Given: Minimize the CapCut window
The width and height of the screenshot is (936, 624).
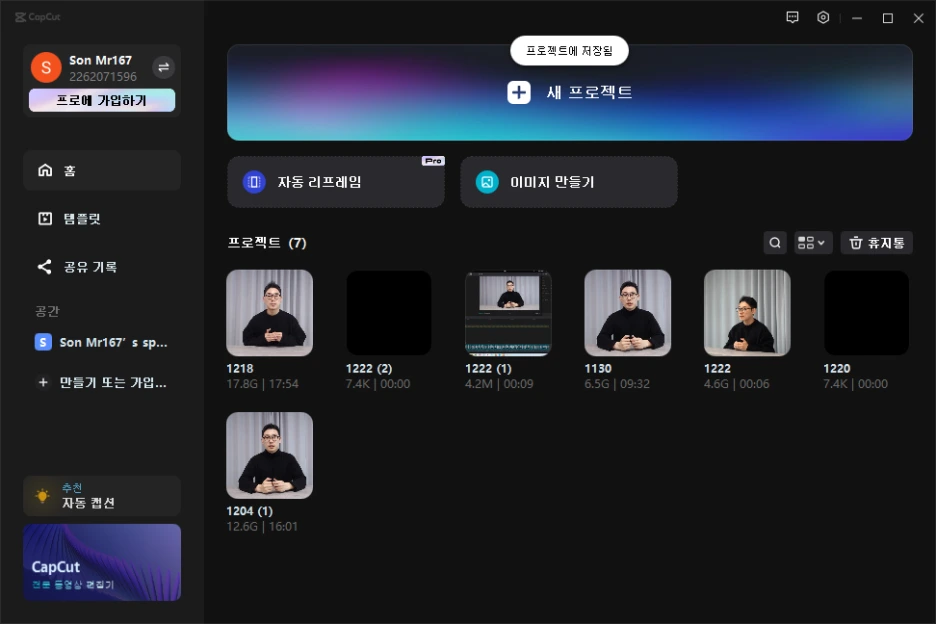Looking at the screenshot, I should [x=857, y=18].
